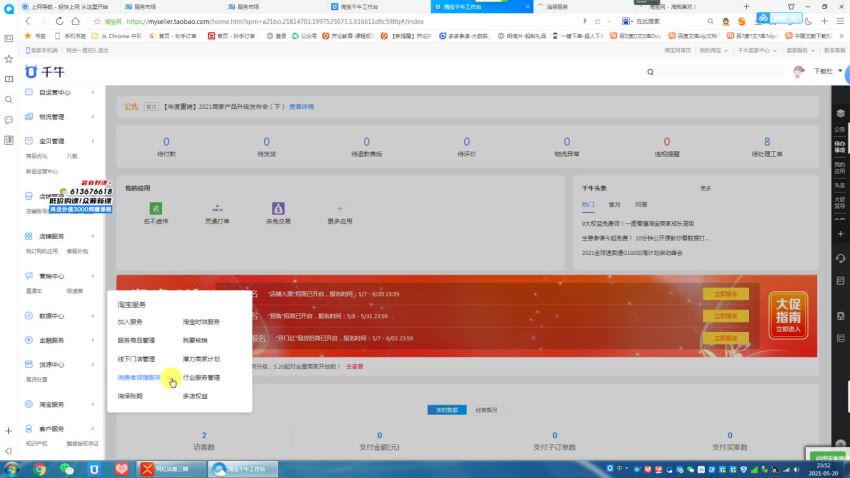Viewport: 850px width, 478px height.
Task: Click the 数据中心 sidebar icon
Action: click(29, 315)
